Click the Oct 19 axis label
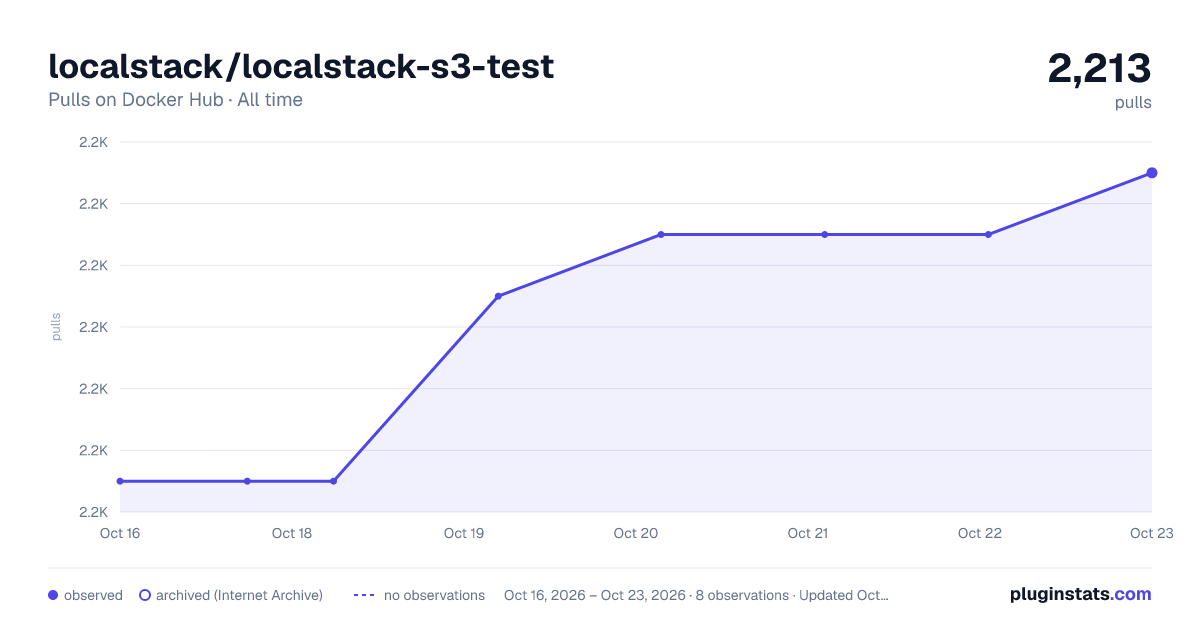The width and height of the screenshot is (1200, 630). pos(464,533)
